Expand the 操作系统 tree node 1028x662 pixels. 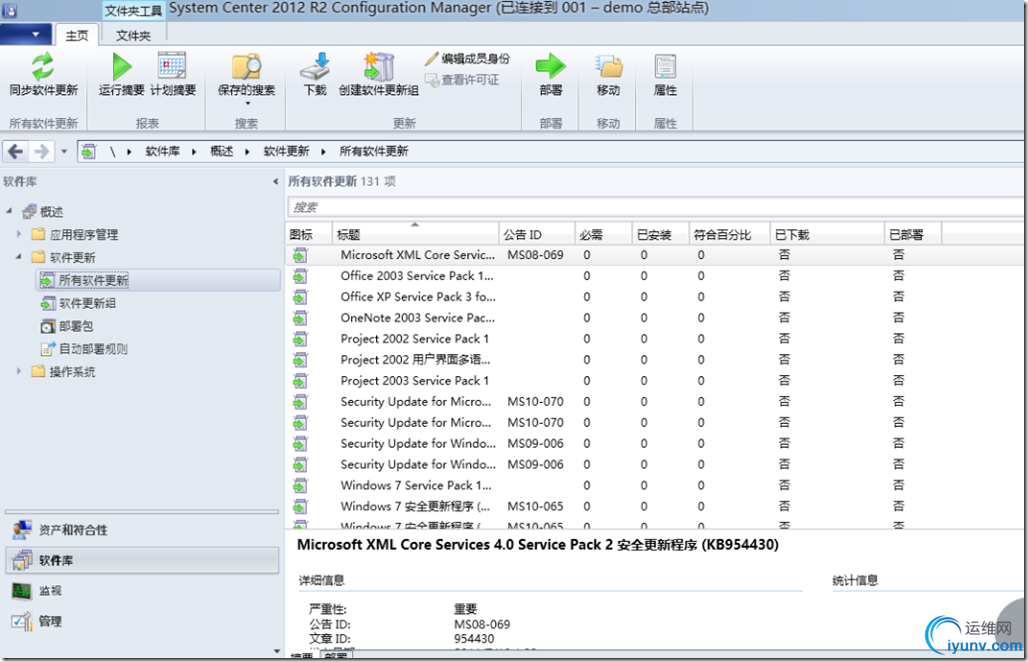tap(18, 371)
